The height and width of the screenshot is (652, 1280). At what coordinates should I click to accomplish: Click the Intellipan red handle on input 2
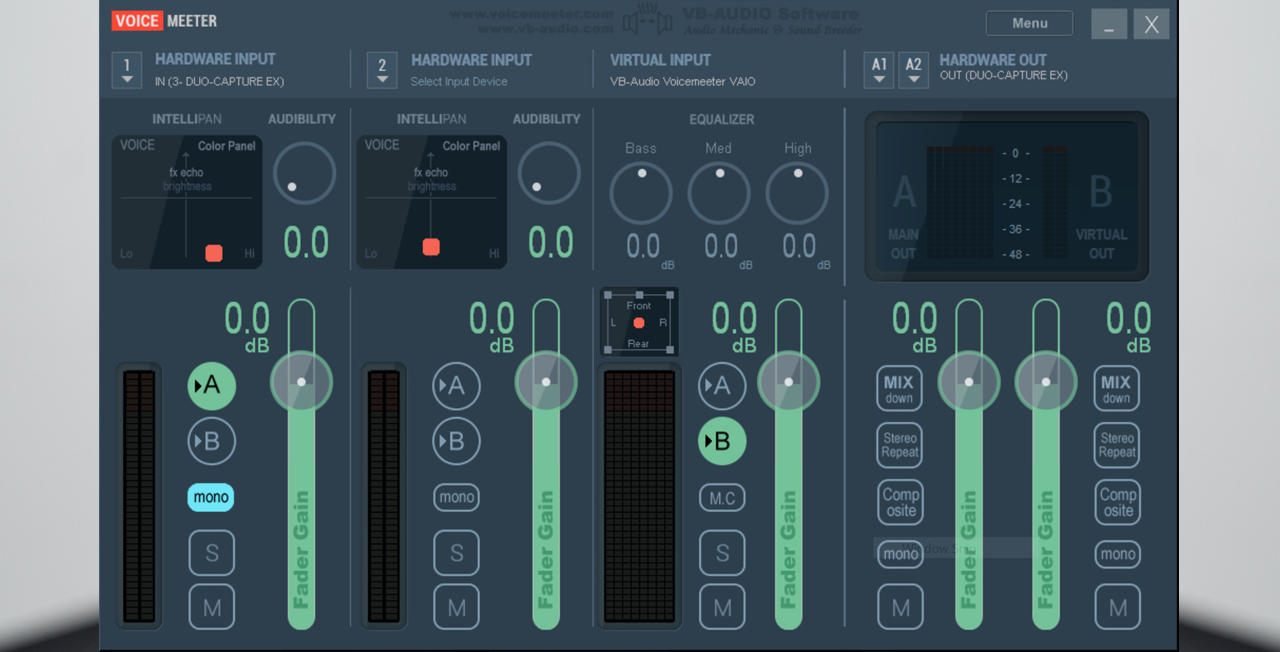coord(431,247)
